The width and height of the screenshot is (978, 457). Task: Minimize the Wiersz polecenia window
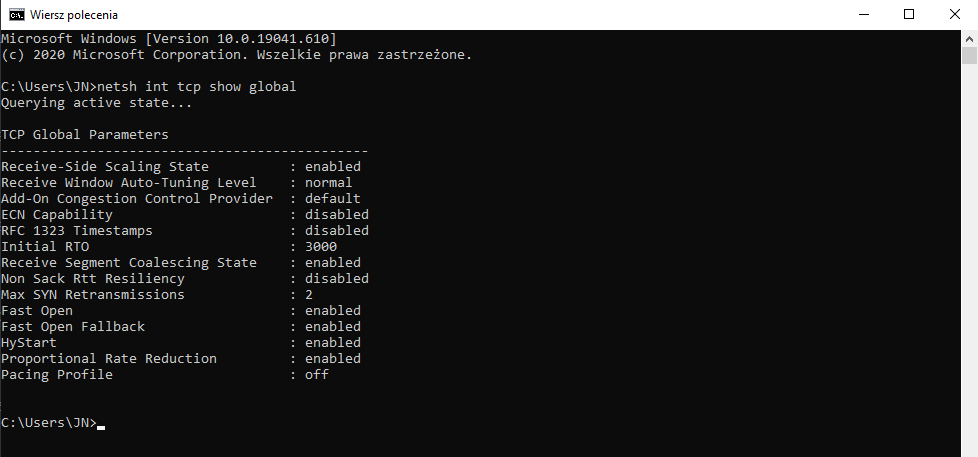(863, 15)
